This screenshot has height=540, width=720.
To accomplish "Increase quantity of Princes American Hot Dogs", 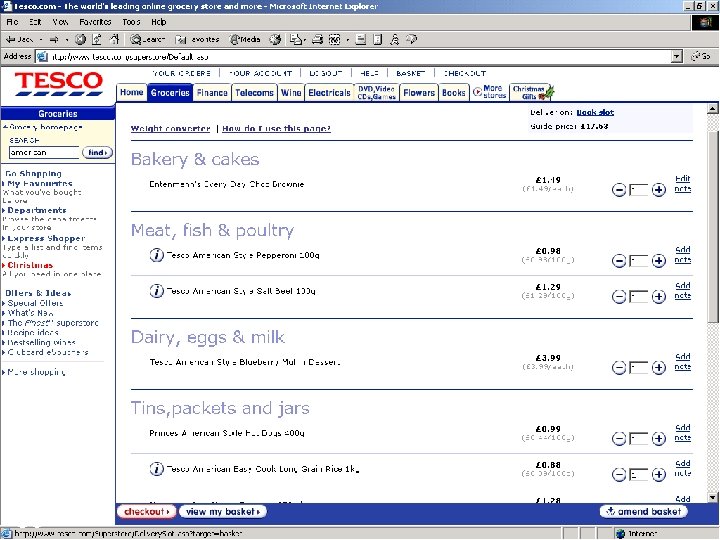I will pos(658,439).
